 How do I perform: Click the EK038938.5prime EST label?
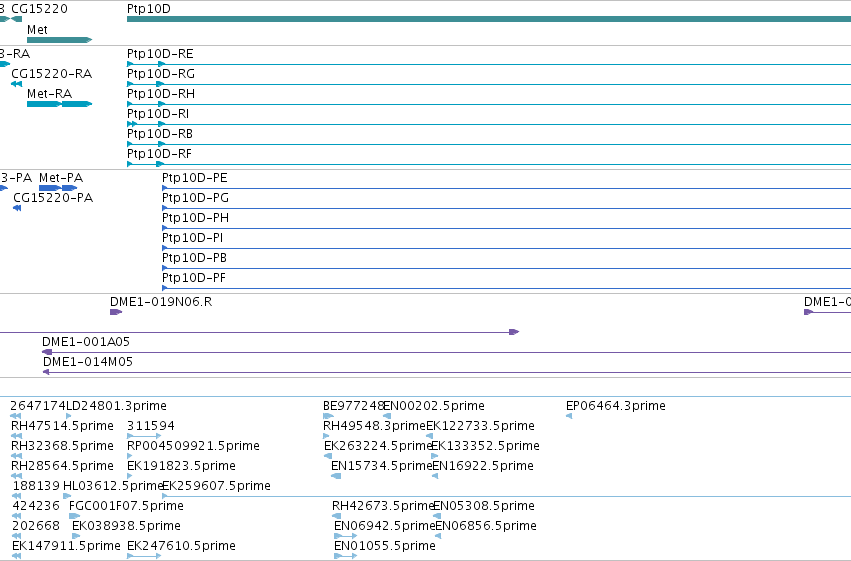click(126, 526)
